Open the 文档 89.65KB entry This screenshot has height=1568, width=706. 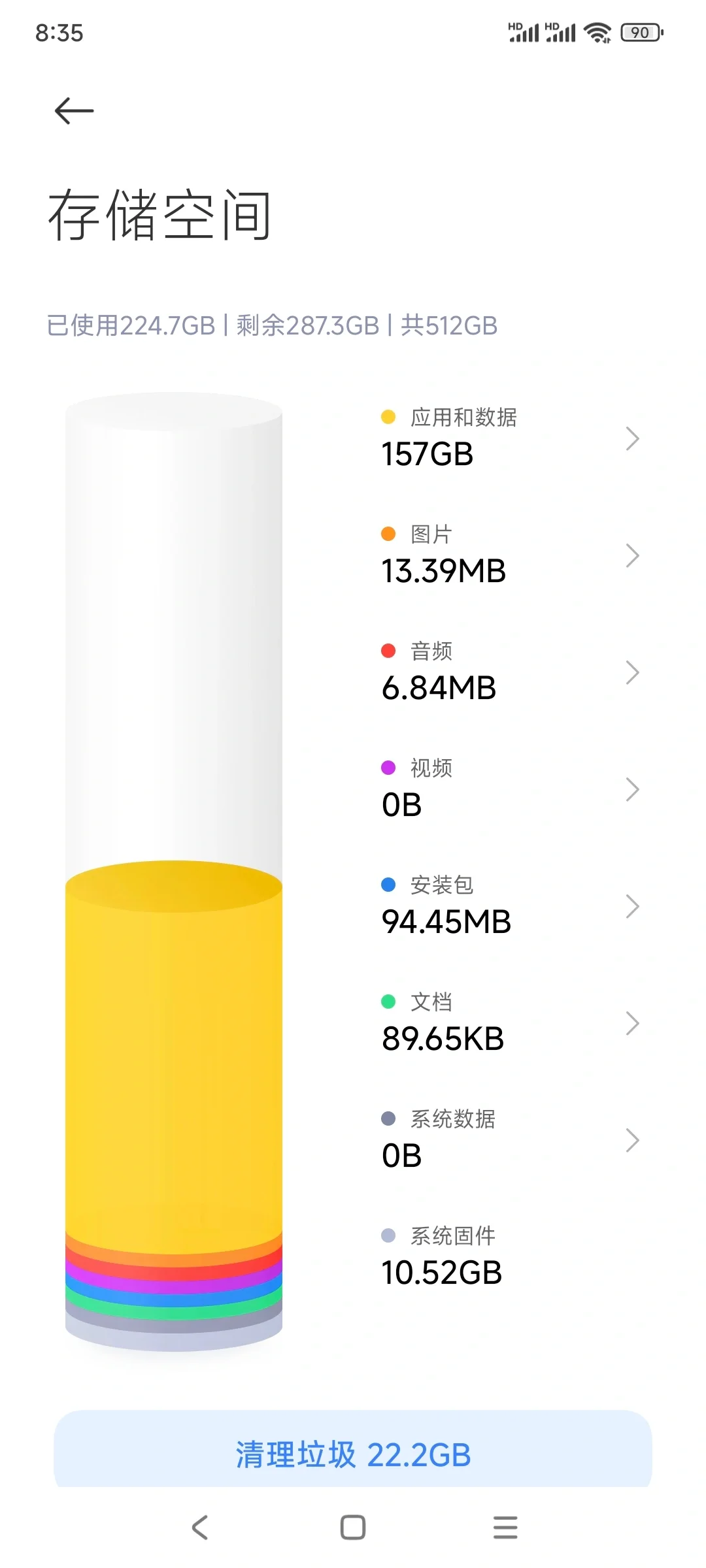coord(443,1024)
